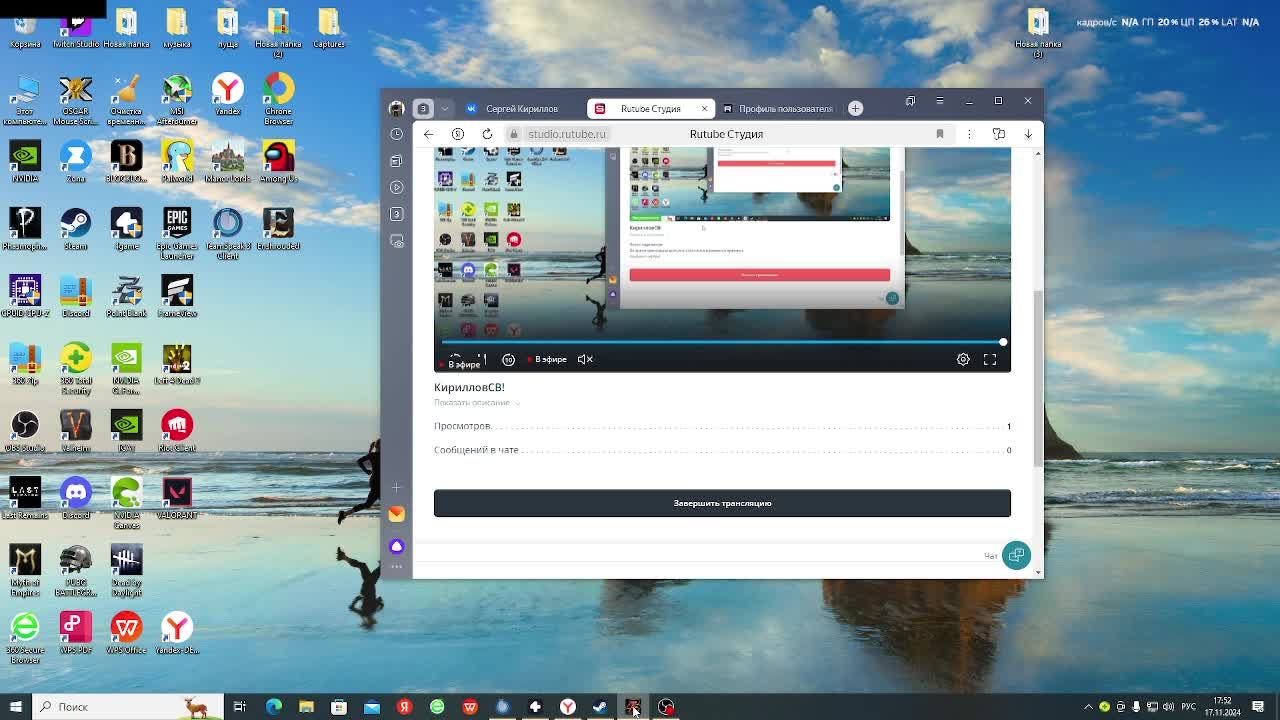
Task: Open the PUBG BATTLEGROUNDS shortcut
Action: (x=75, y=571)
